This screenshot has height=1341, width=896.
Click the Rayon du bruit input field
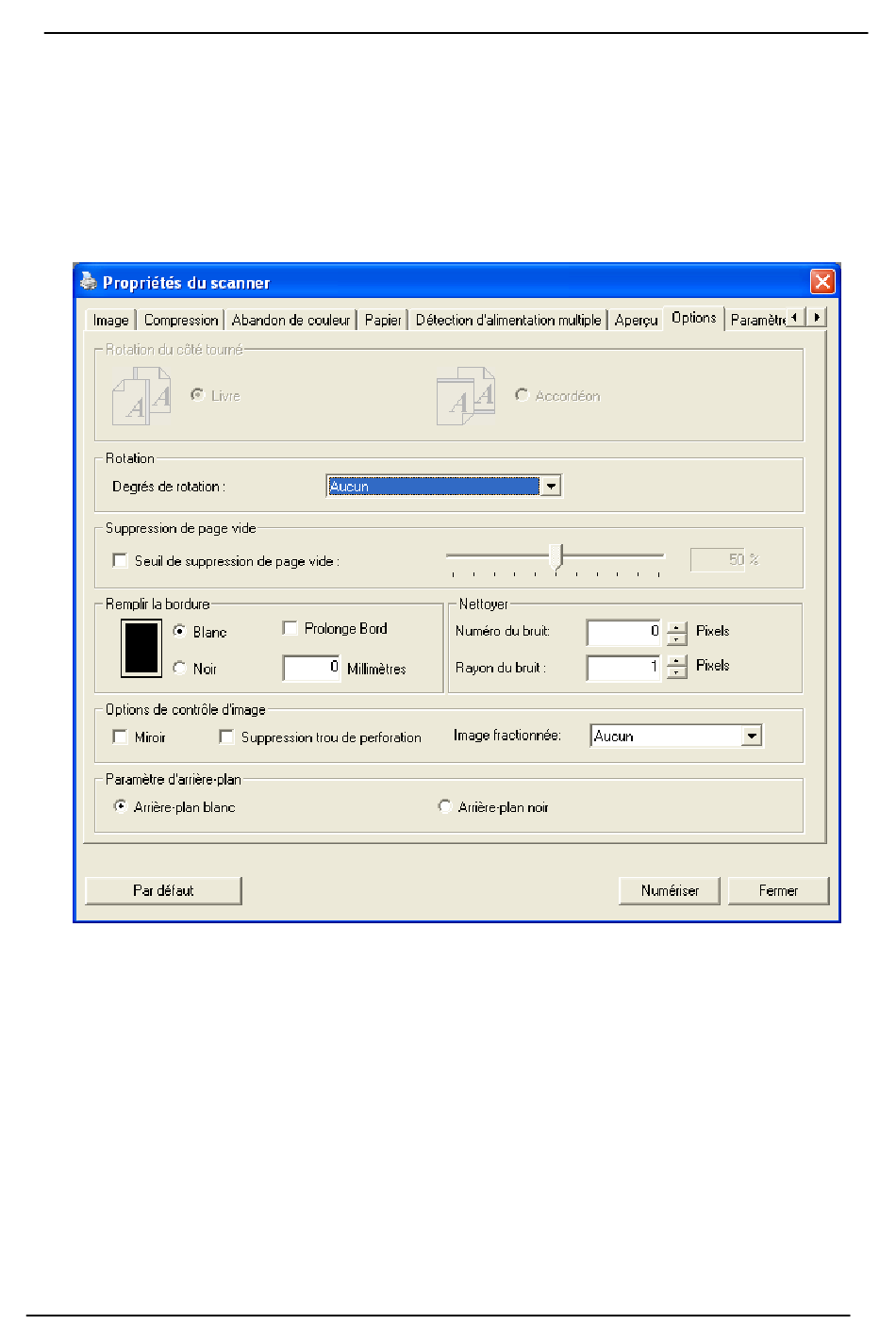[x=623, y=668]
